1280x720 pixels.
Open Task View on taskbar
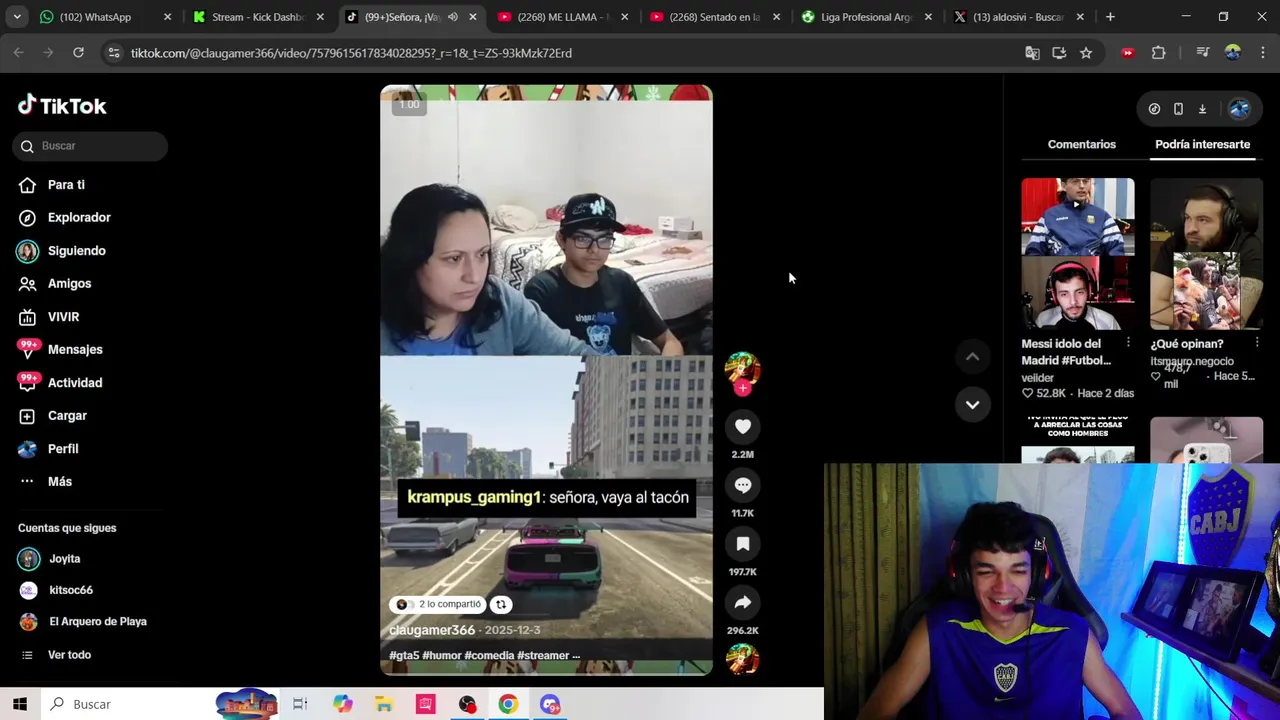[300, 704]
